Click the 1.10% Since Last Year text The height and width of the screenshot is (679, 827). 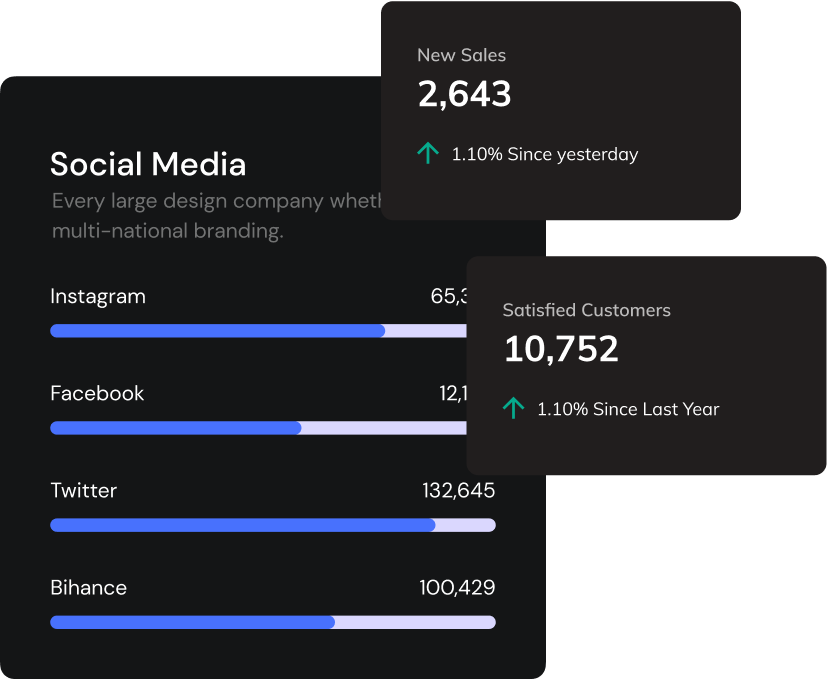click(x=628, y=409)
